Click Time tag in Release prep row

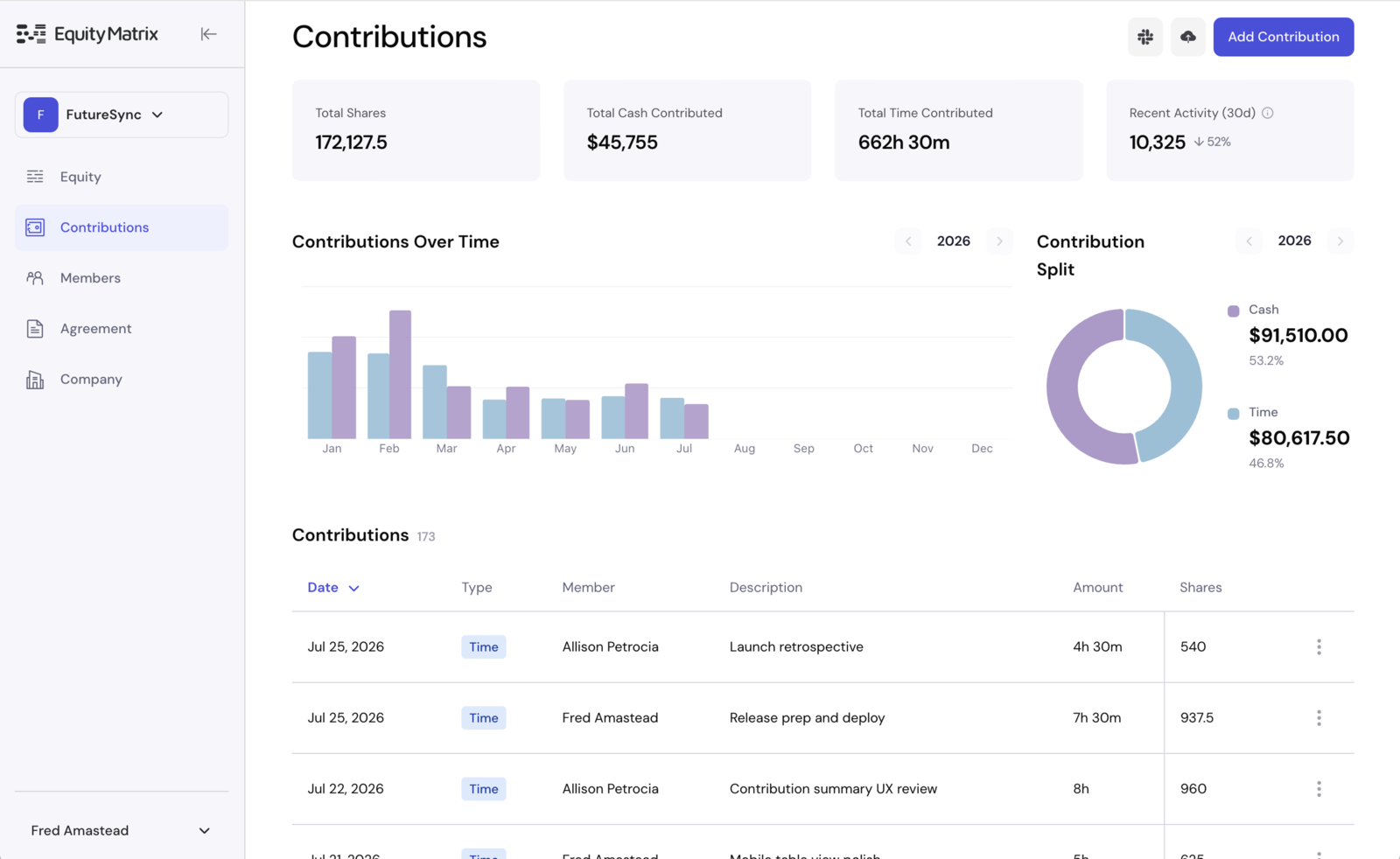484,718
